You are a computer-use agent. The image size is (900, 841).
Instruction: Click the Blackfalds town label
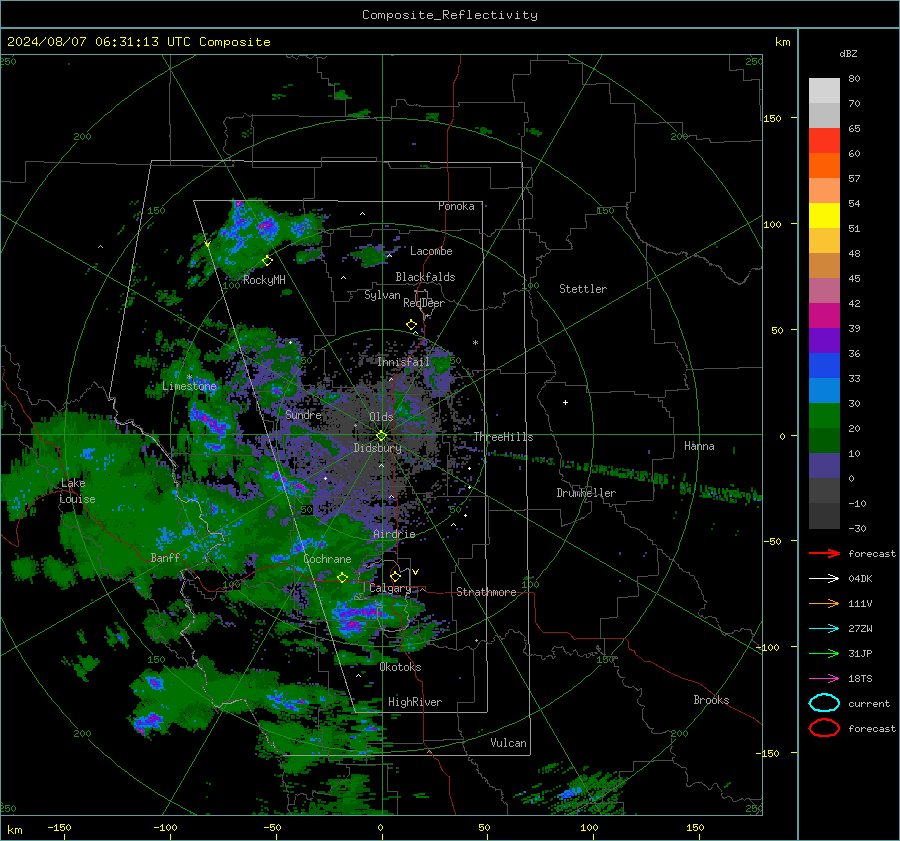[425, 277]
